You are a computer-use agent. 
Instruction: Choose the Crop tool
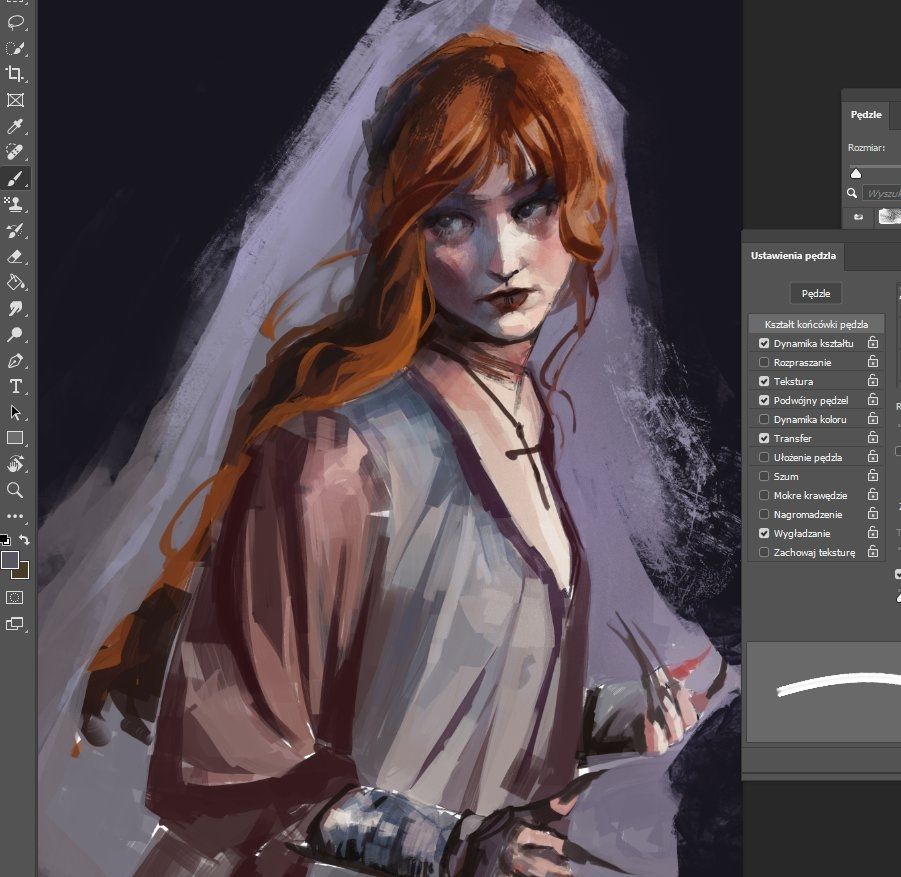(x=15, y=74)
